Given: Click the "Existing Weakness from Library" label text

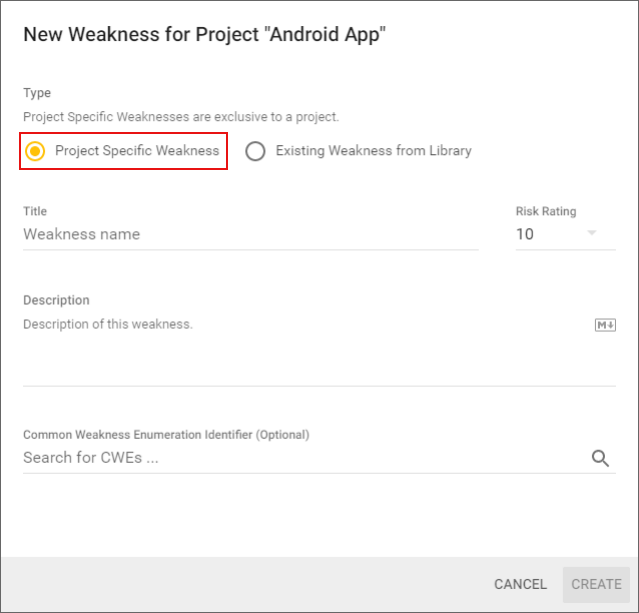Looking at the screenshot, I should pyautogui.click(x=373, y=151).
